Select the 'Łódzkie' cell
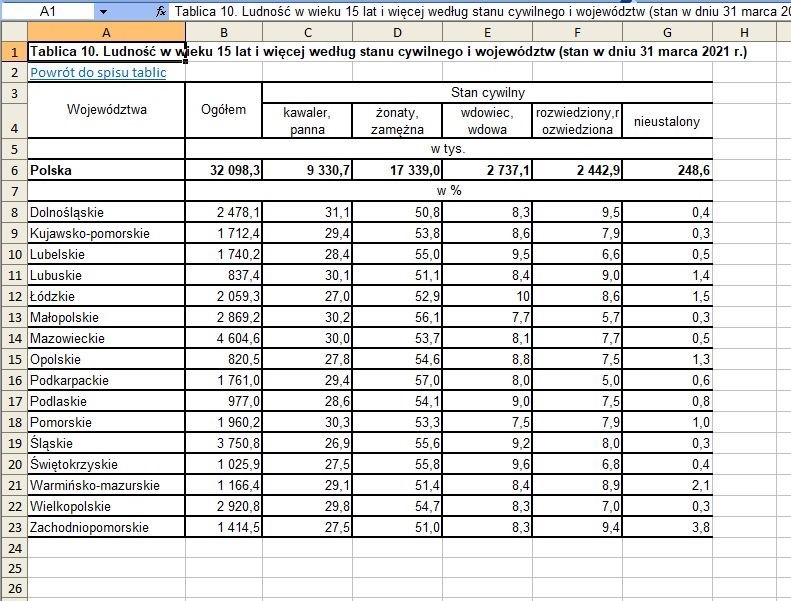 pyautogui.click(x=106, y=296)
